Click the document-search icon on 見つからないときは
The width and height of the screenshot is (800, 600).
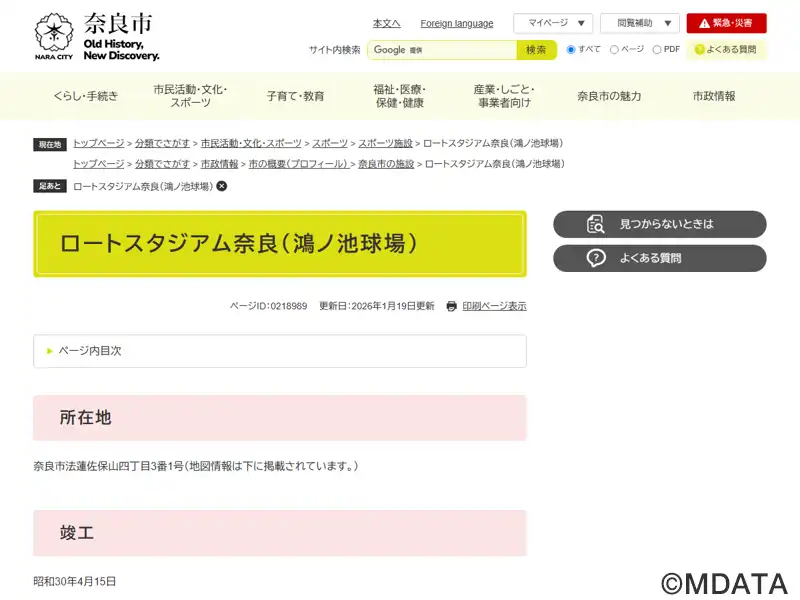(595, 224)
